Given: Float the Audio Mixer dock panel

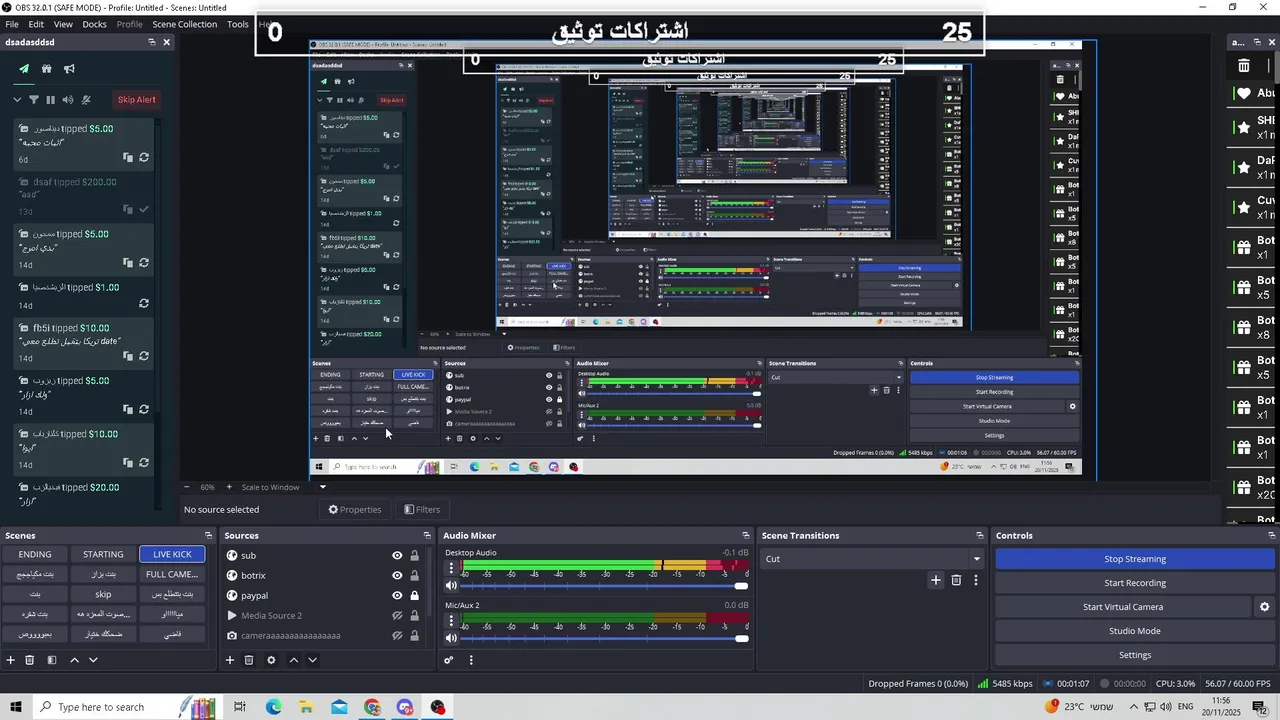Looking at the screenshot, I should pos(745,536).
